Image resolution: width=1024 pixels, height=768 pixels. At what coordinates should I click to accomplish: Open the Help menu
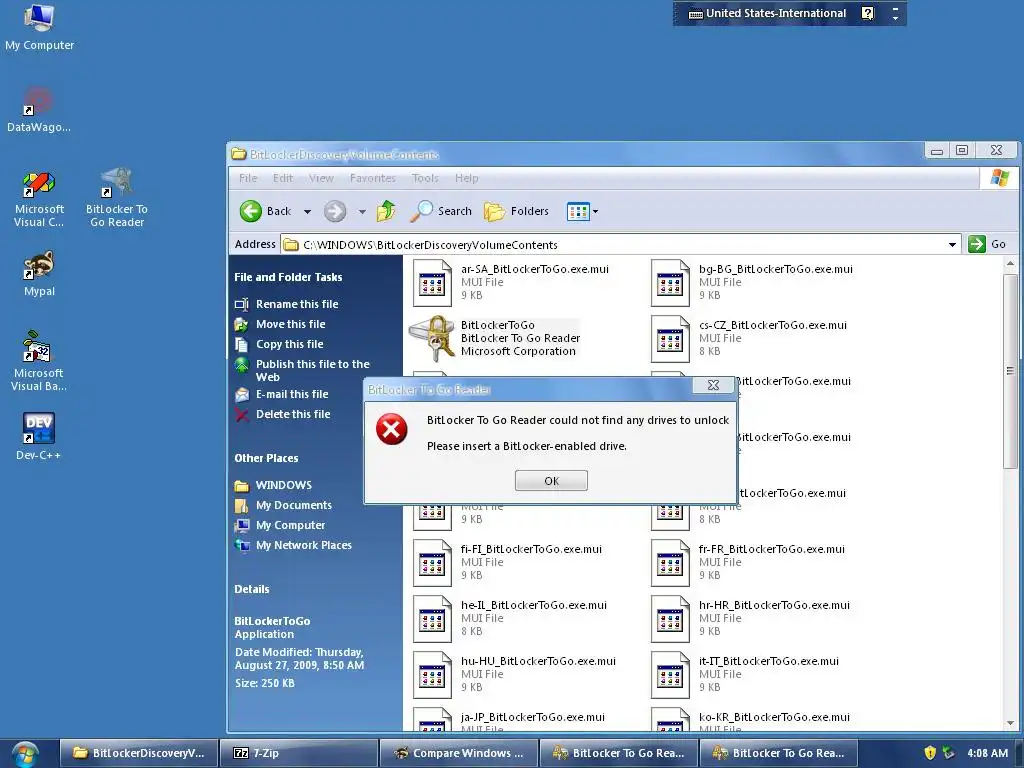point(466,178)
